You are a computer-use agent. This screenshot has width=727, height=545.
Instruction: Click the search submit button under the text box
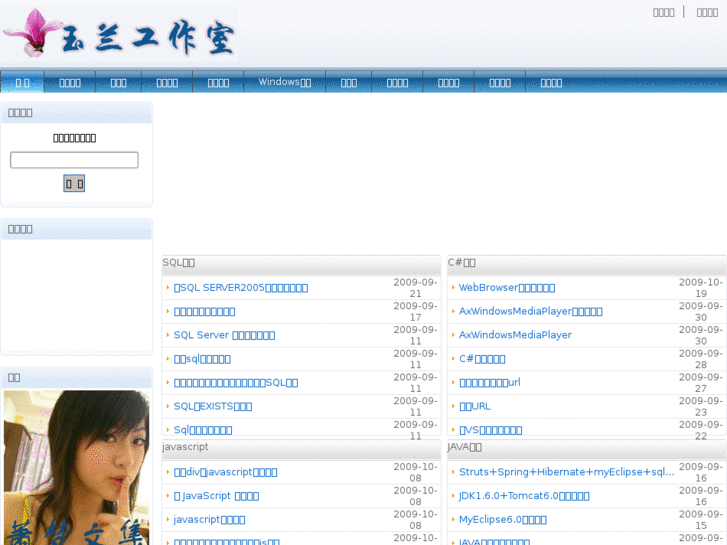pyautogui.click(x=74, y=183)
